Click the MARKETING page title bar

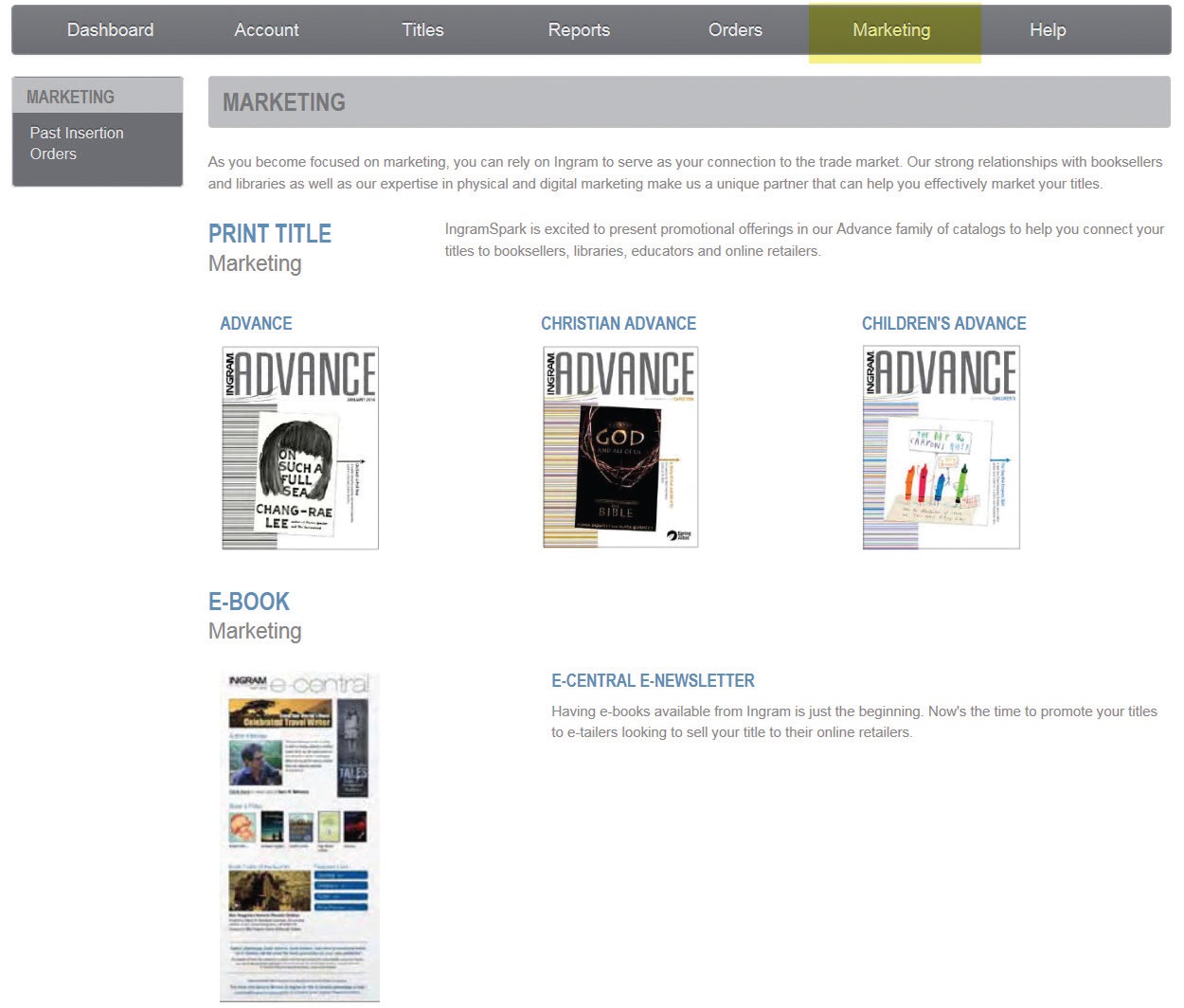coord(689,102)
